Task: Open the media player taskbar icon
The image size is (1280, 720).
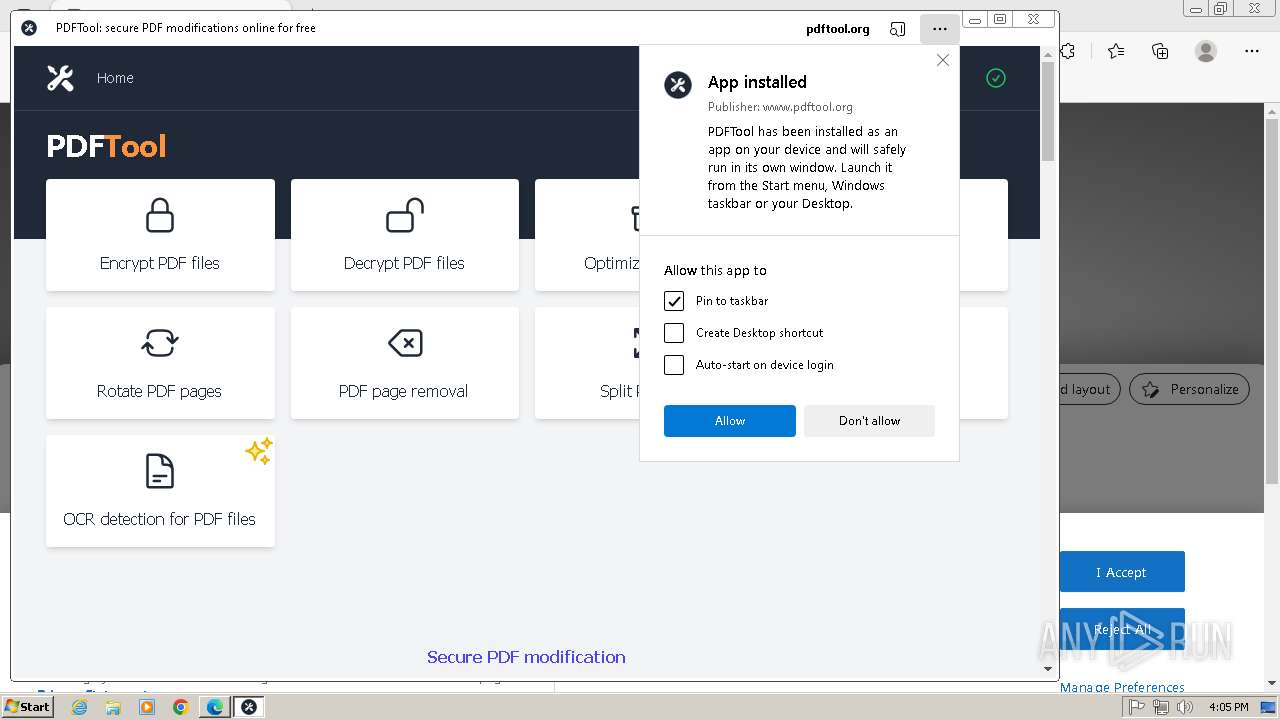Action: [x=147, y=707]
